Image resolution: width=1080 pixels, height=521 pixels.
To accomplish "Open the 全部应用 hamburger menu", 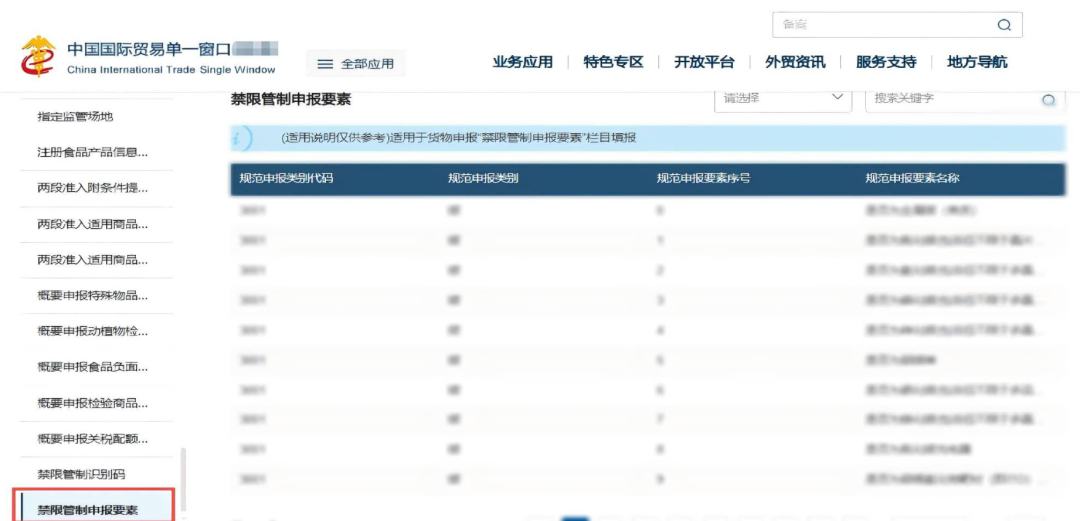I will [x=356, y=64].
